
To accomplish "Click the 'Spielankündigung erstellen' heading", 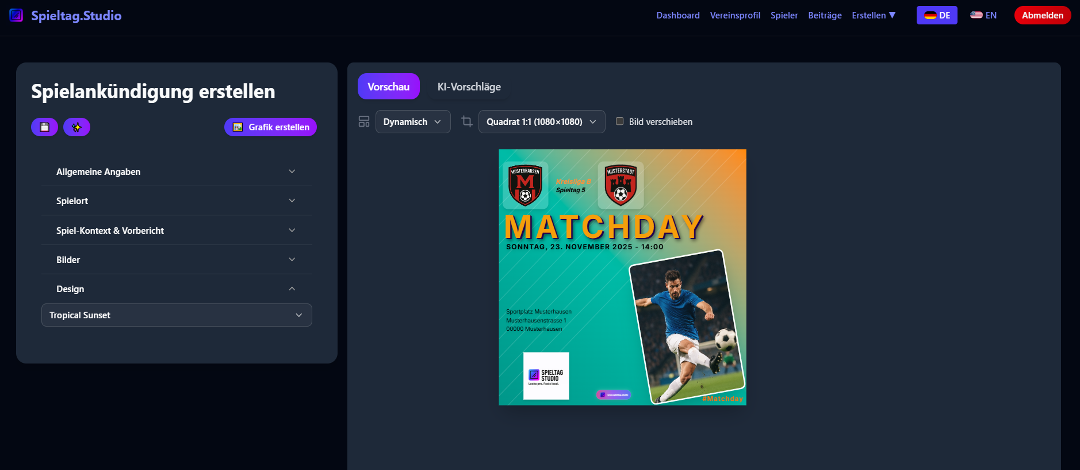I will click(x=153, y=91).
